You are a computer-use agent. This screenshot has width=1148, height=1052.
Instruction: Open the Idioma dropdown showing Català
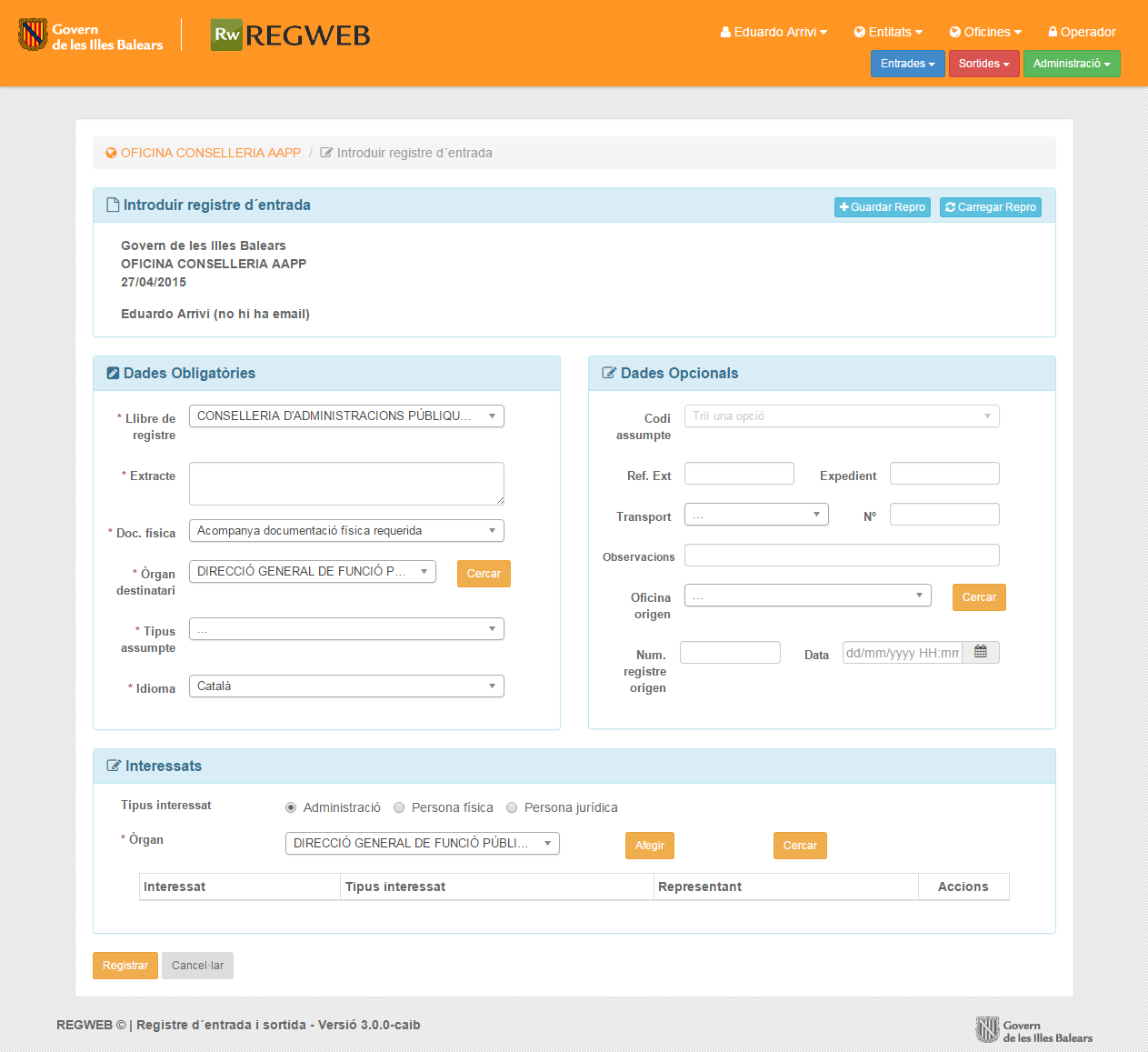click(346, 686)
